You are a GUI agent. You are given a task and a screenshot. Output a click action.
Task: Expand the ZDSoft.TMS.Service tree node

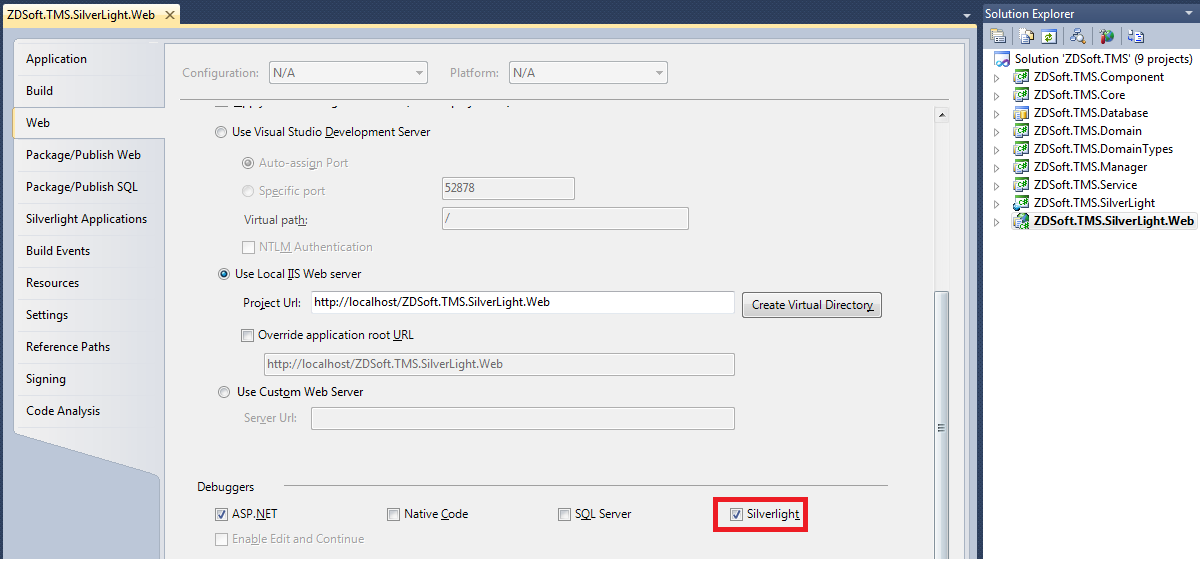pos(996,186)
